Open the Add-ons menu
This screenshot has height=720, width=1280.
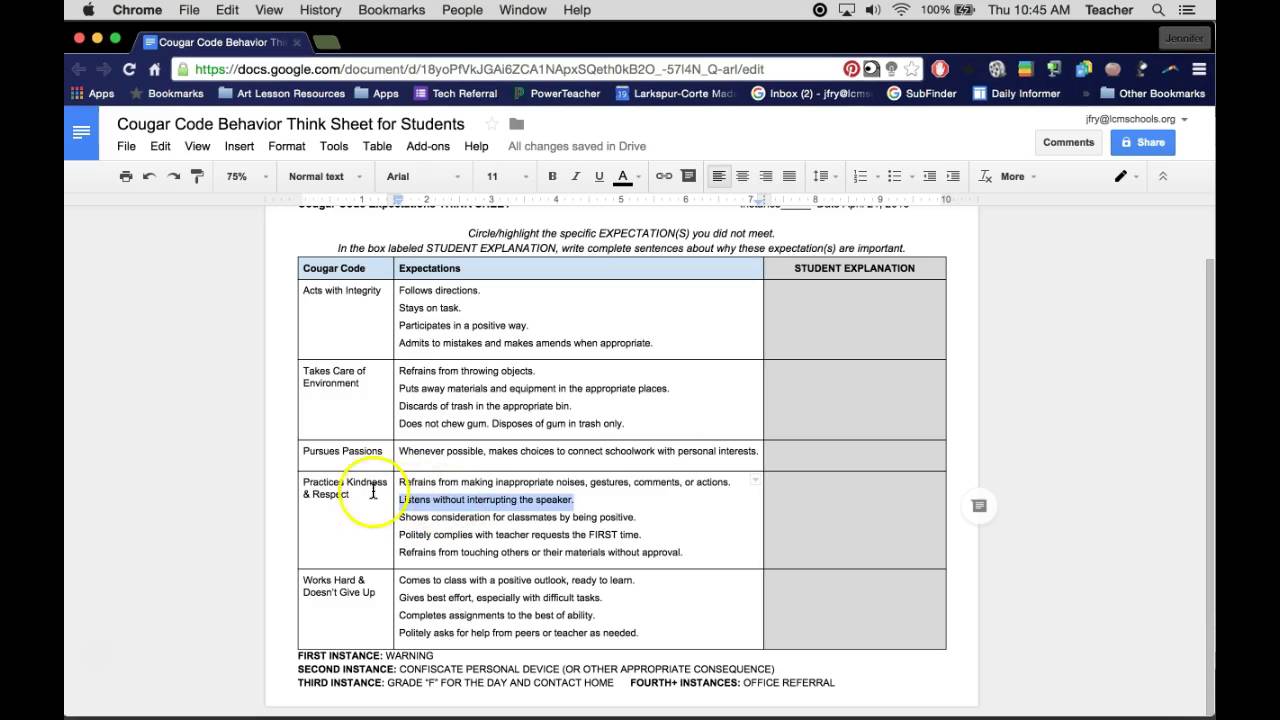pos(428,146)
